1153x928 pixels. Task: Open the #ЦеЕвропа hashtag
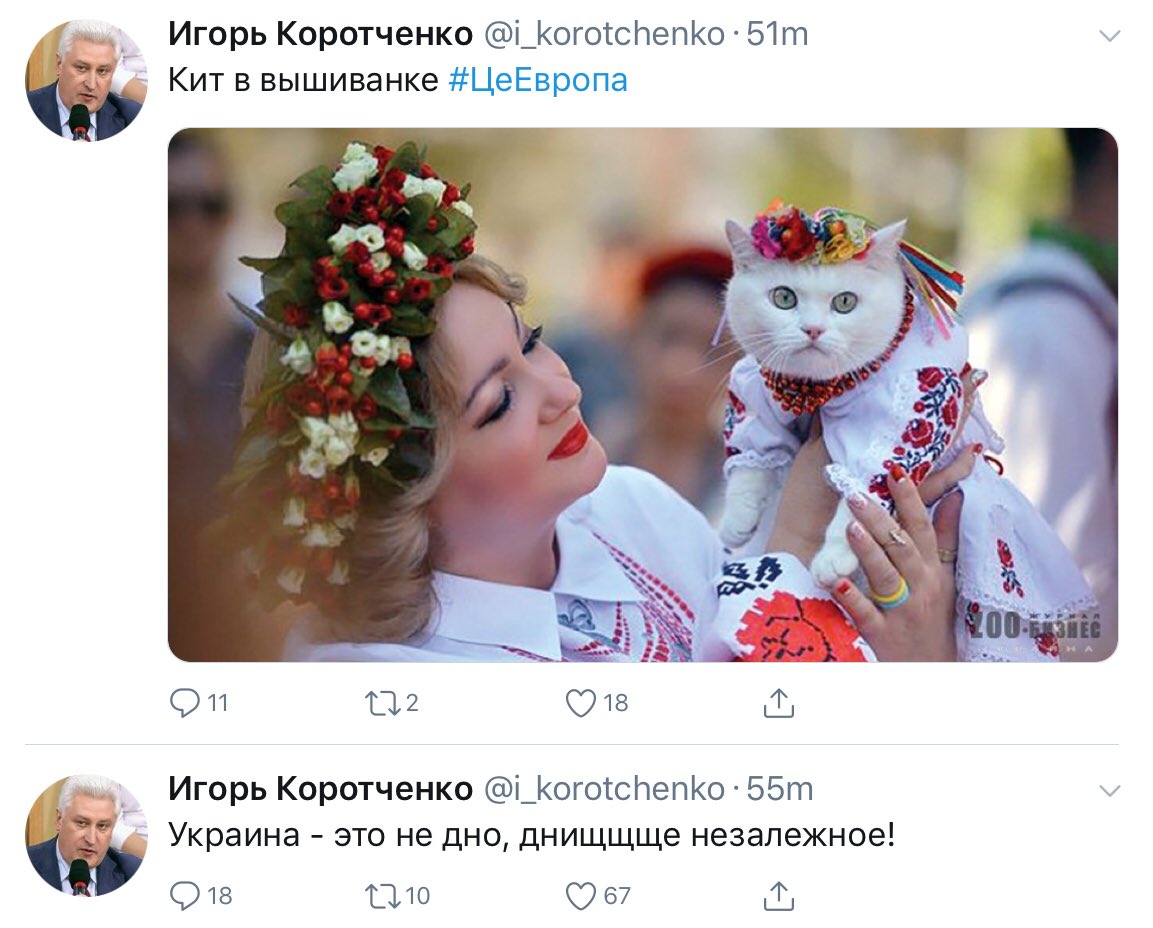pos(538,80)
